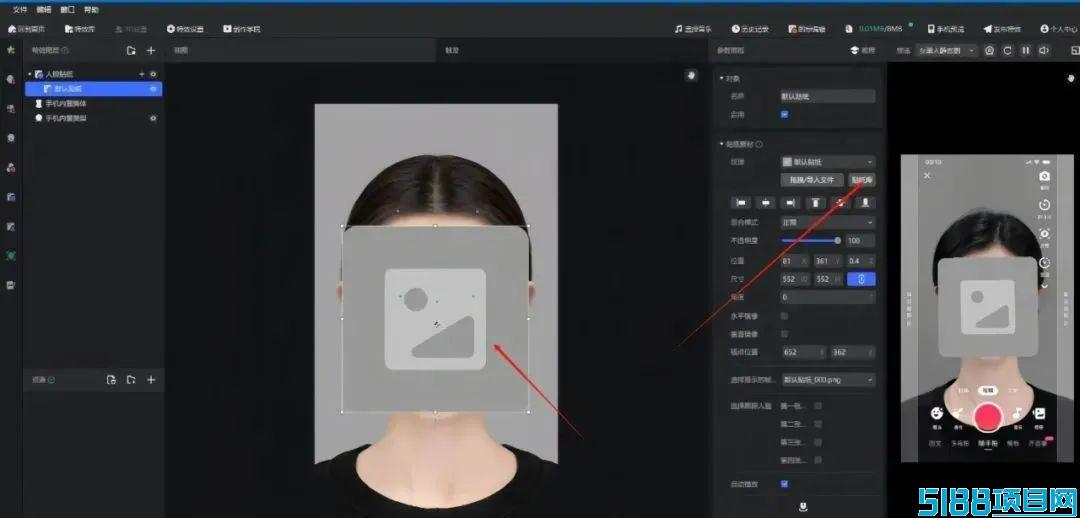Toggle visibility eye of 默认贴纸 layer

153,89
